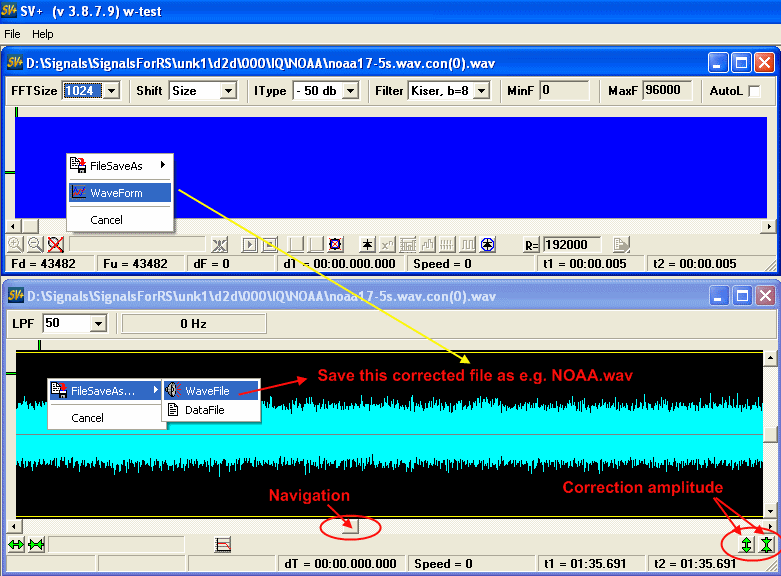781x576 pixels.
Task: Click the amplitude increase green arrows icon
Action: tap(746, 545)
